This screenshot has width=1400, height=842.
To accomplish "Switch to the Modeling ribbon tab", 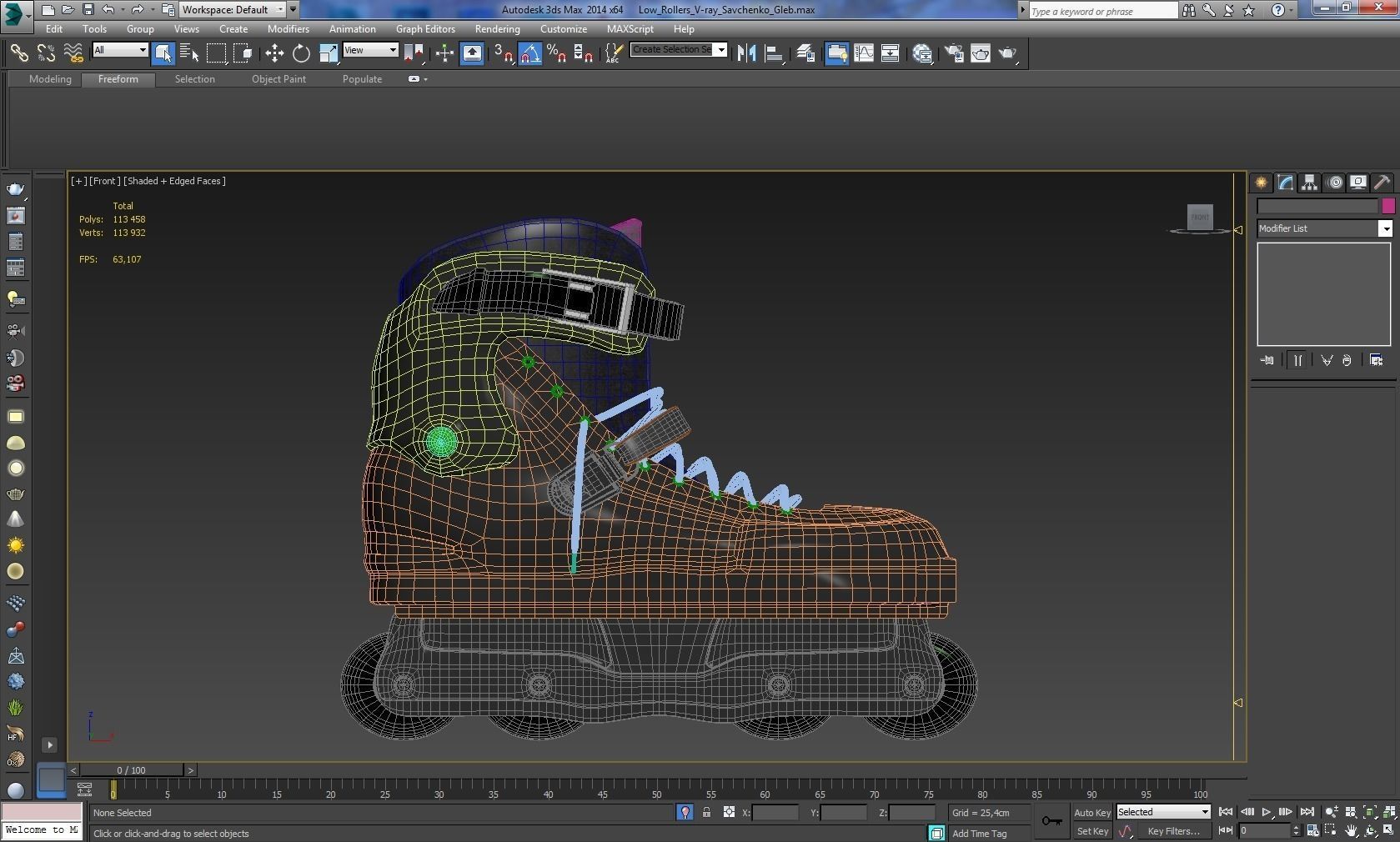I will pyautogui.click(x=50, y=79).
